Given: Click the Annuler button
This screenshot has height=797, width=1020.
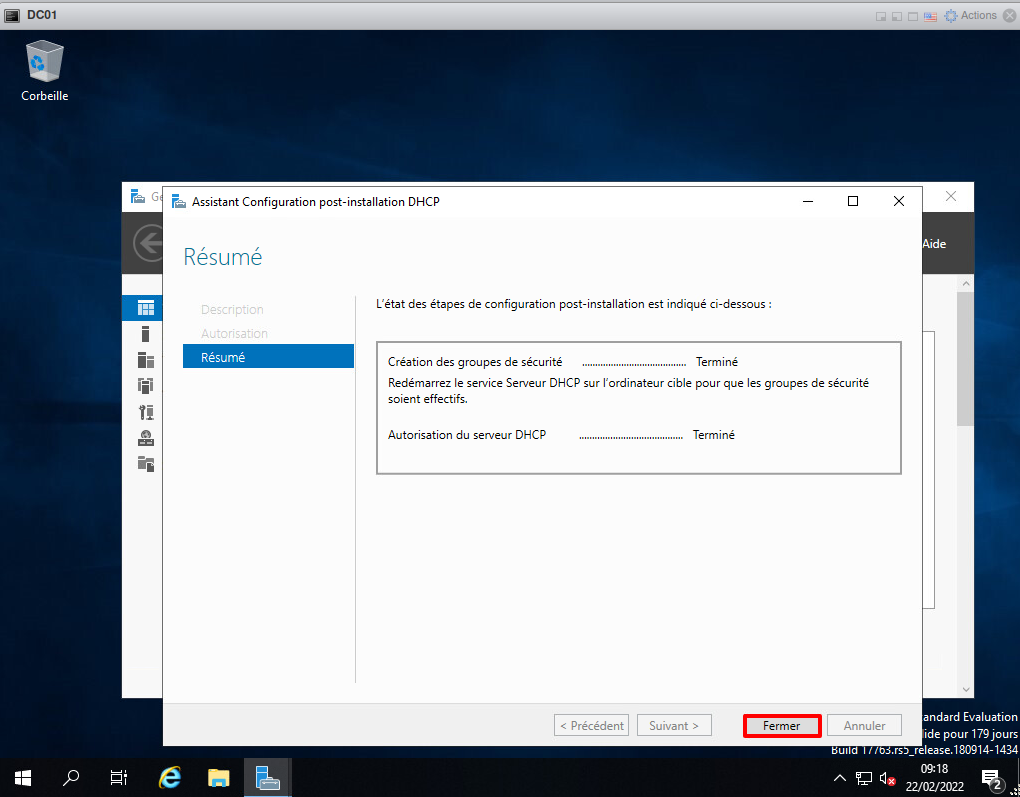Looking at the screenshot, I should tap(864, 726).
